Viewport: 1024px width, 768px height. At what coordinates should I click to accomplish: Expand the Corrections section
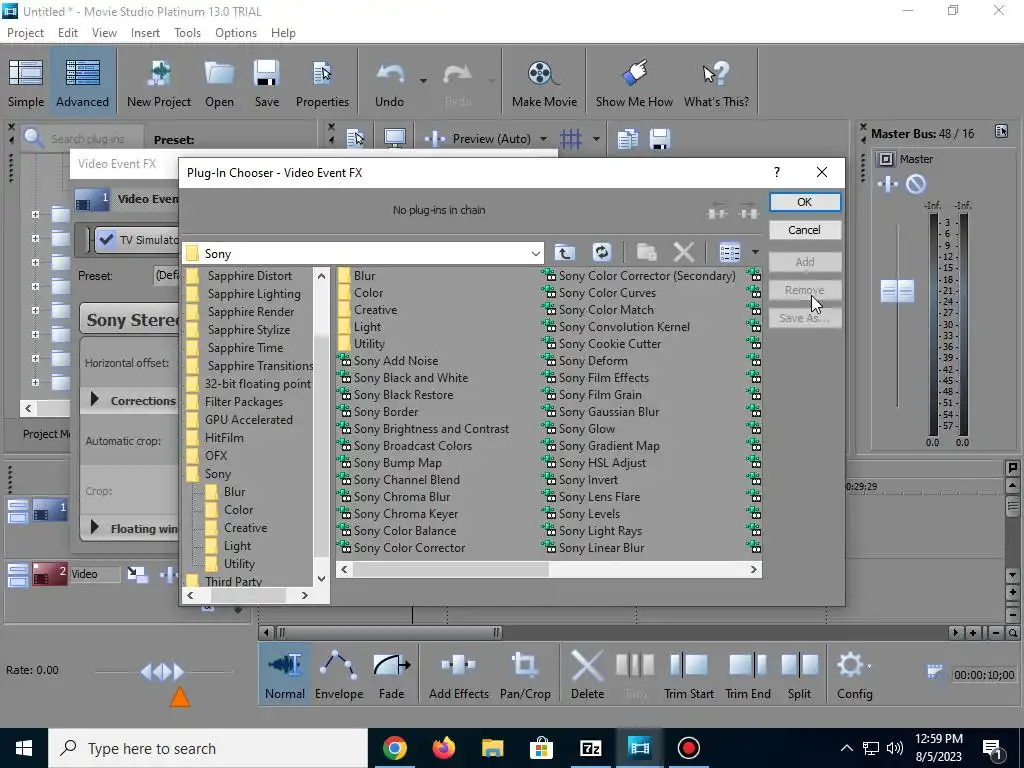(95, 399)
